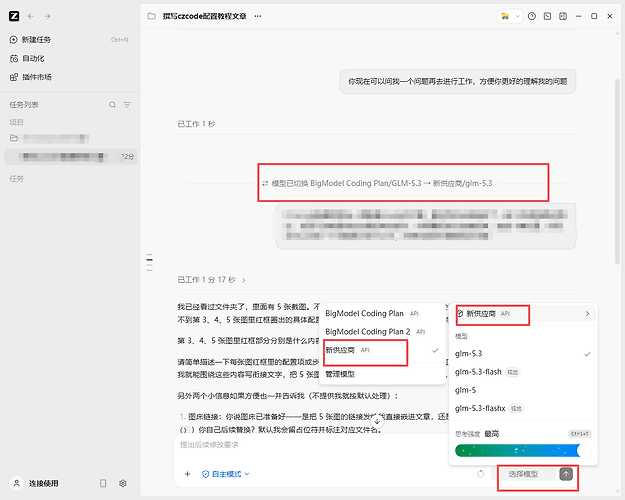Click the user message bubble at top
625x500 pixels.
pos(458,82)
